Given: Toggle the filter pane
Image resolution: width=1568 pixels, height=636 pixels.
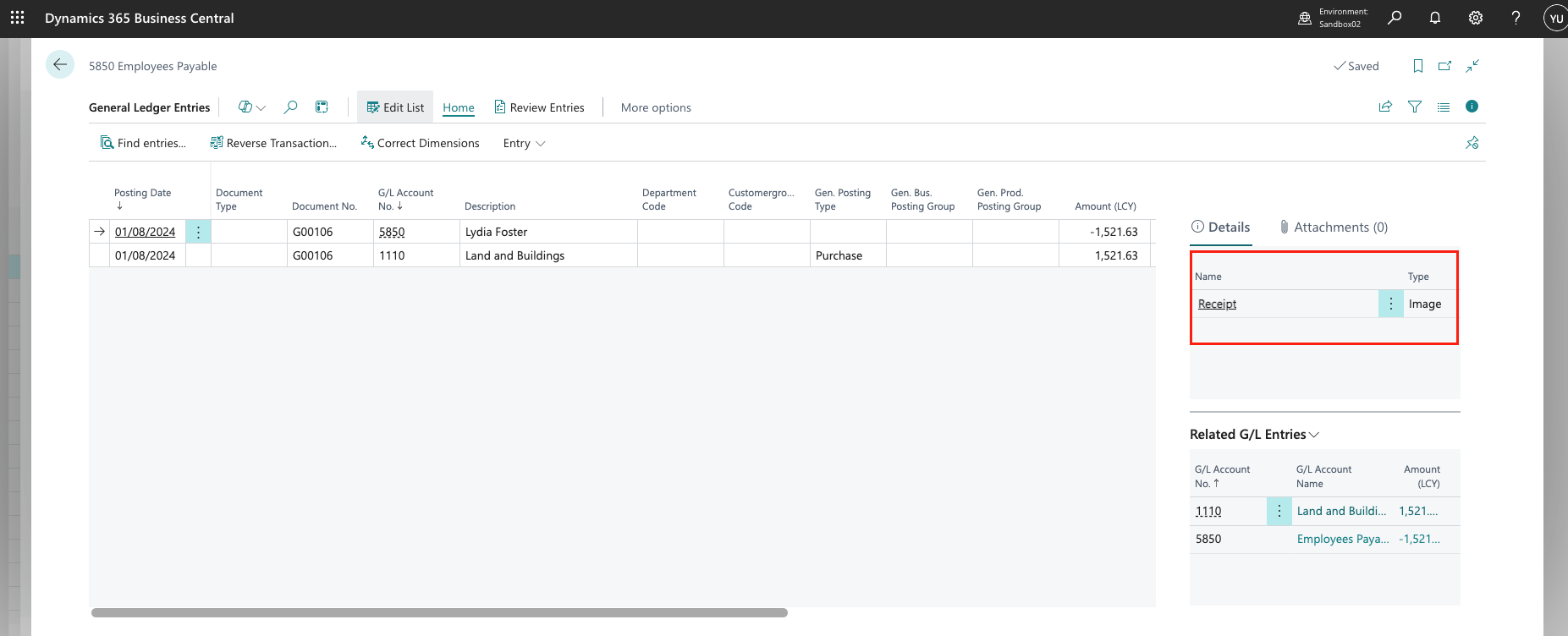Looking at the screenshot, I should [x=1415, y=107].
